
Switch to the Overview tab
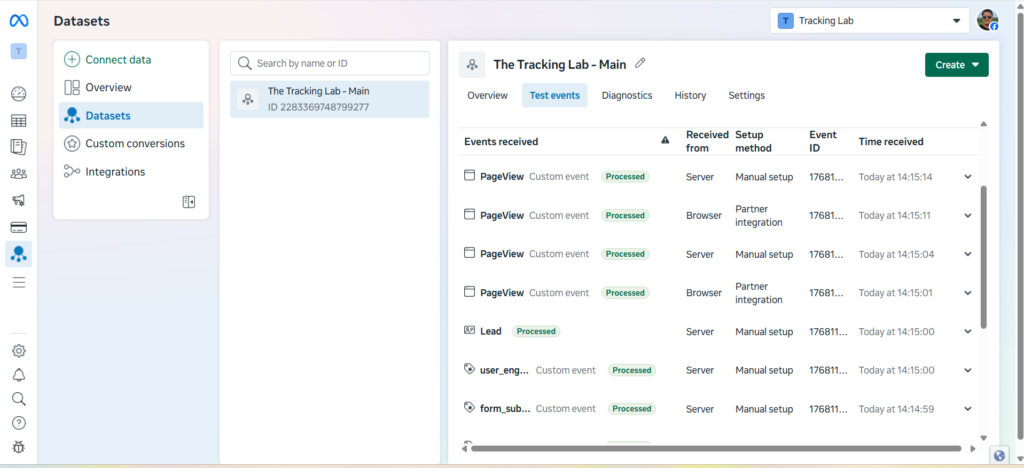click(487, 95)
